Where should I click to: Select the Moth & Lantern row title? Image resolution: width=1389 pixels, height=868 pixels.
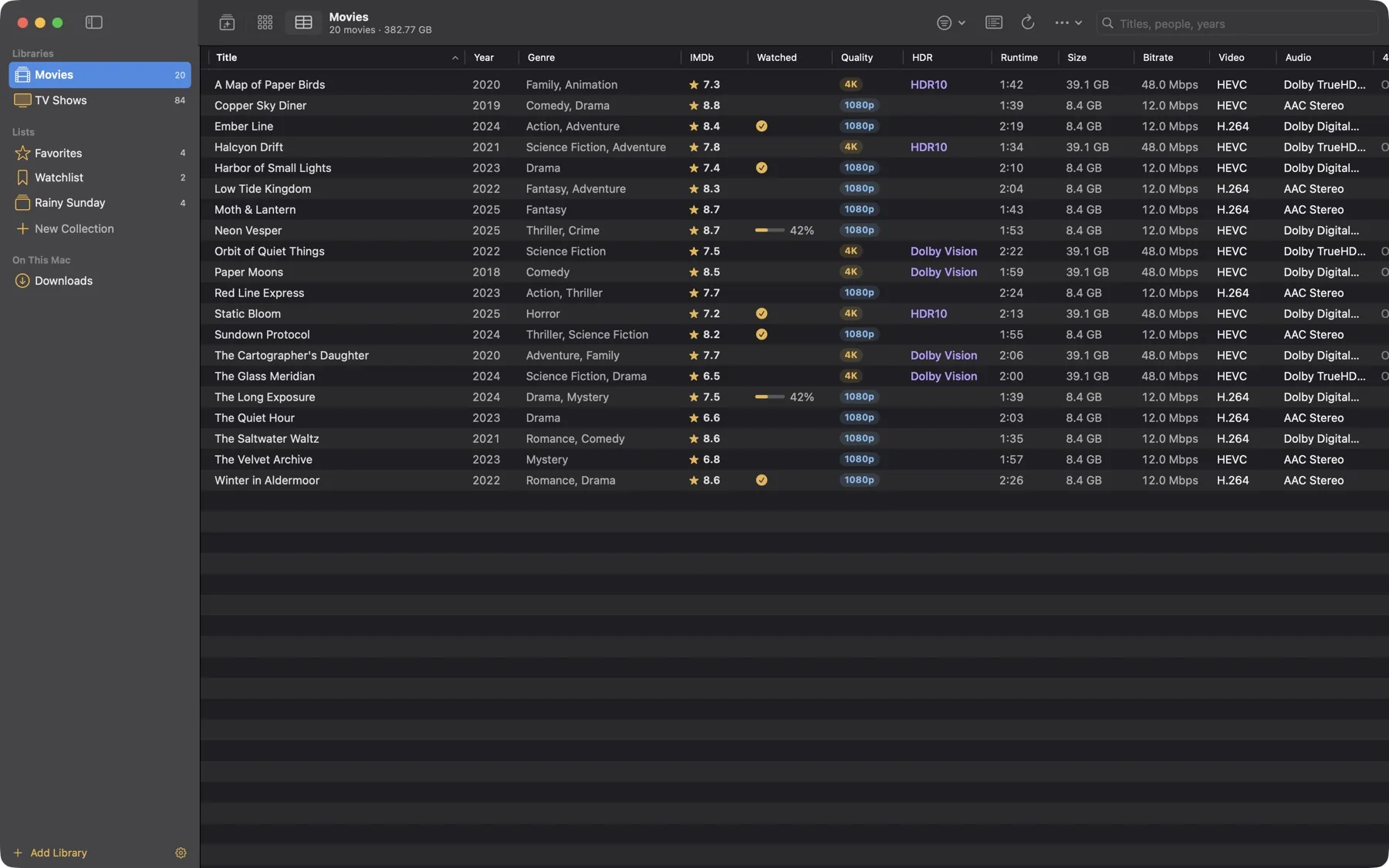point(255,210)
